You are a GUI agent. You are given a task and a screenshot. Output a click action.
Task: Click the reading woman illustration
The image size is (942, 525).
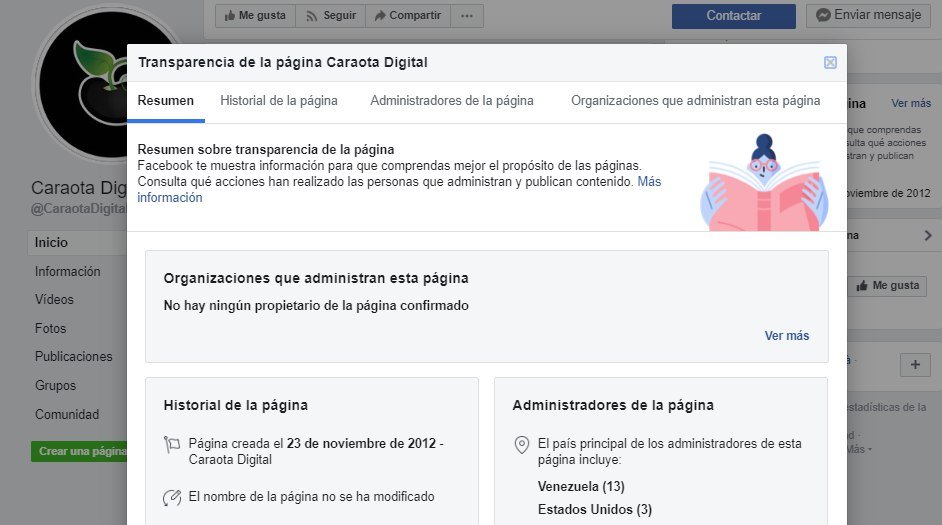coord(764,183)
